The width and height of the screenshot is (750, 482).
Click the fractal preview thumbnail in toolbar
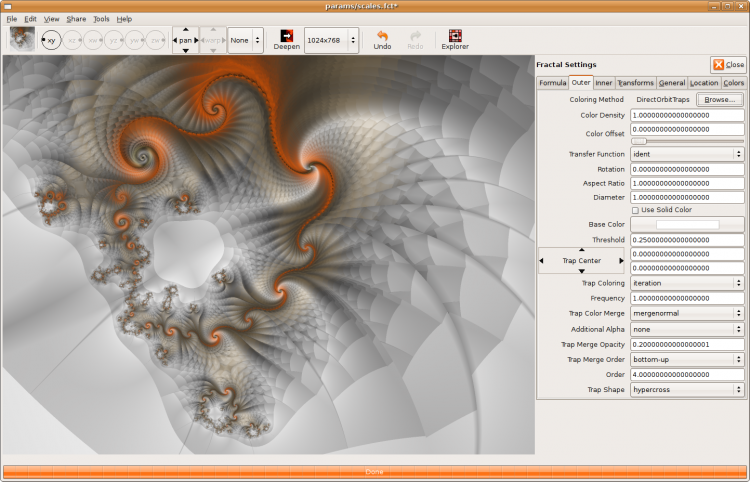click(22, 39)
